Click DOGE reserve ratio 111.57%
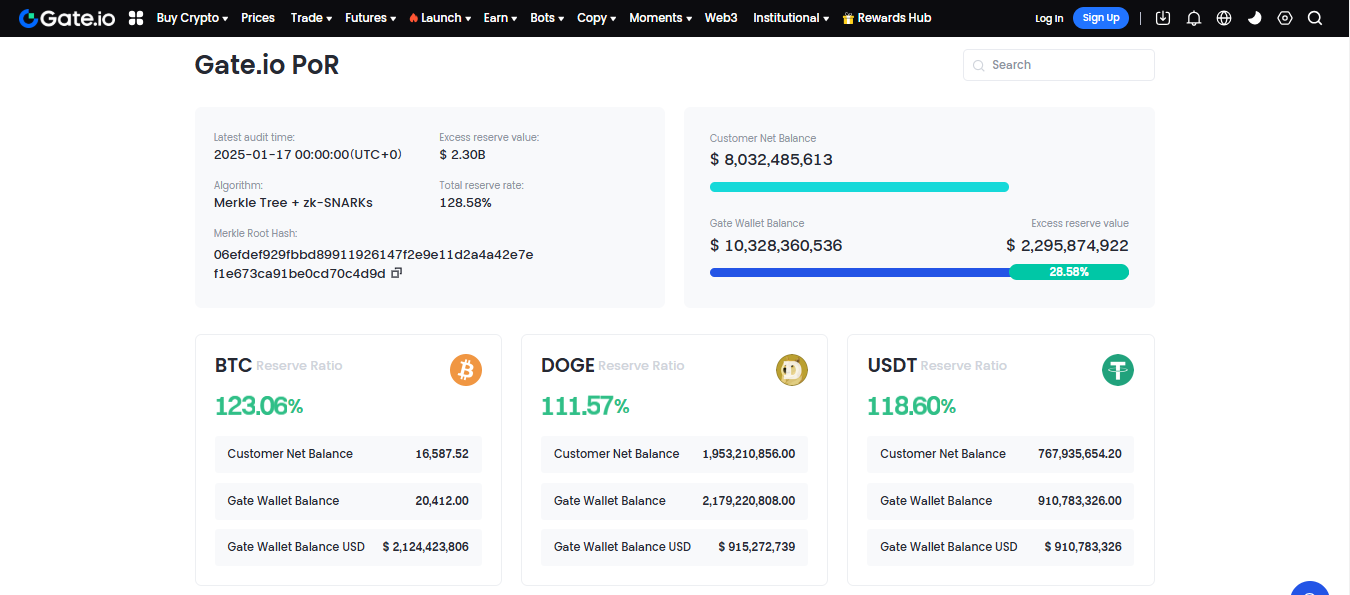The height and width of the screenshot is (595, 1350). point(585,406)
